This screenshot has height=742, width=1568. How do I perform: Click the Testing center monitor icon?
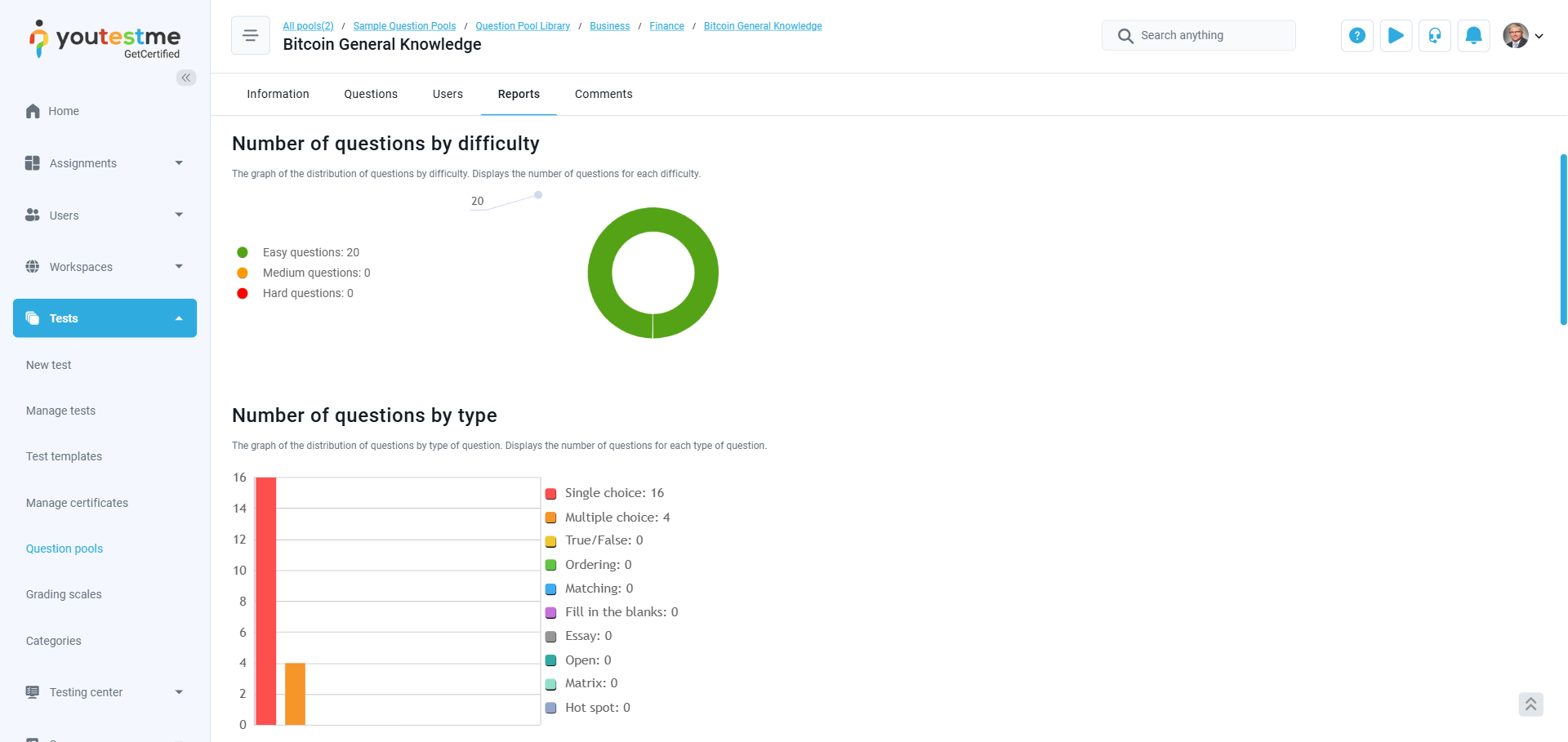pyautogui.click(x=33, y=692)
